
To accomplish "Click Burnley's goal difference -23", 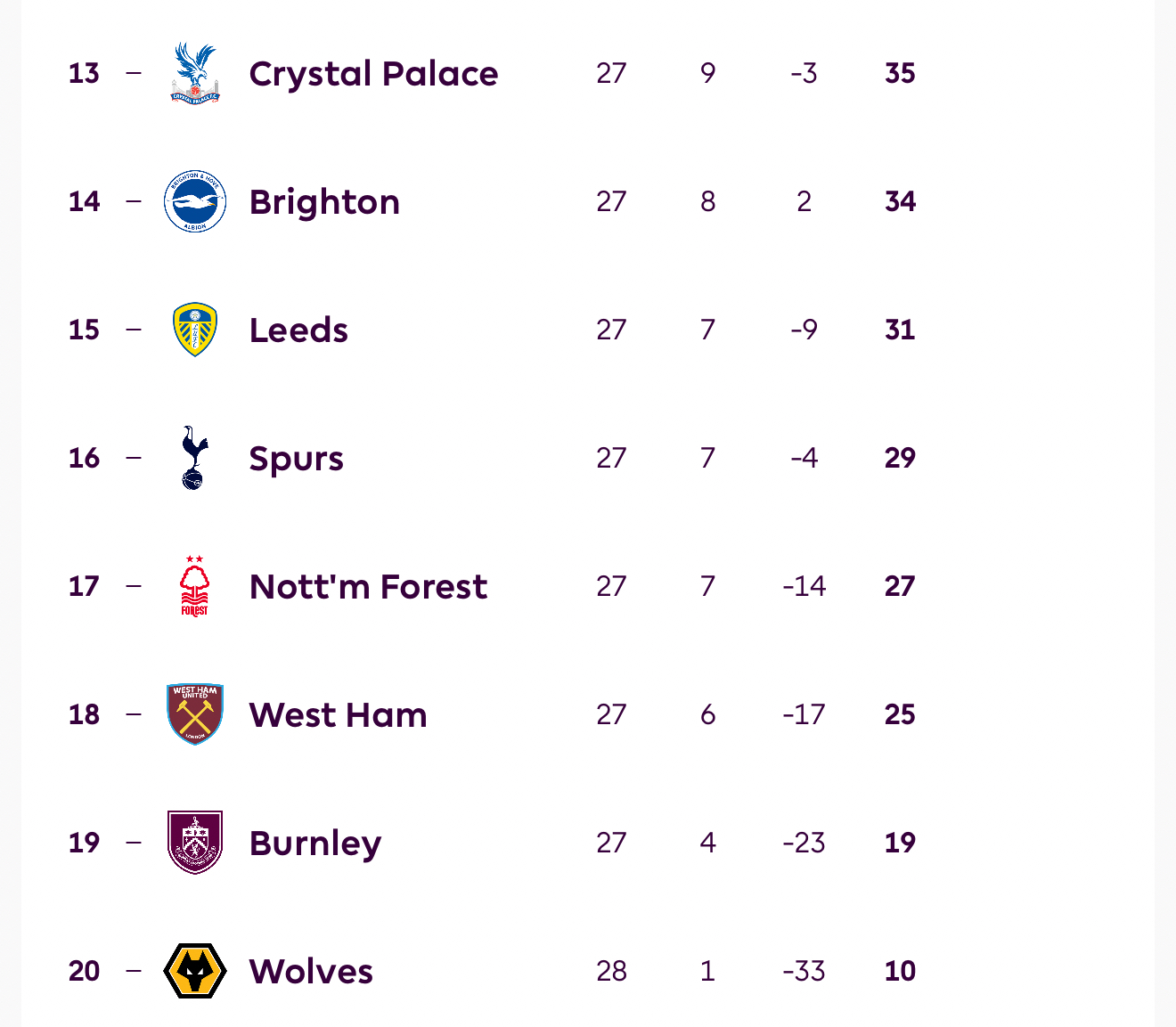I will coord(804,843).
